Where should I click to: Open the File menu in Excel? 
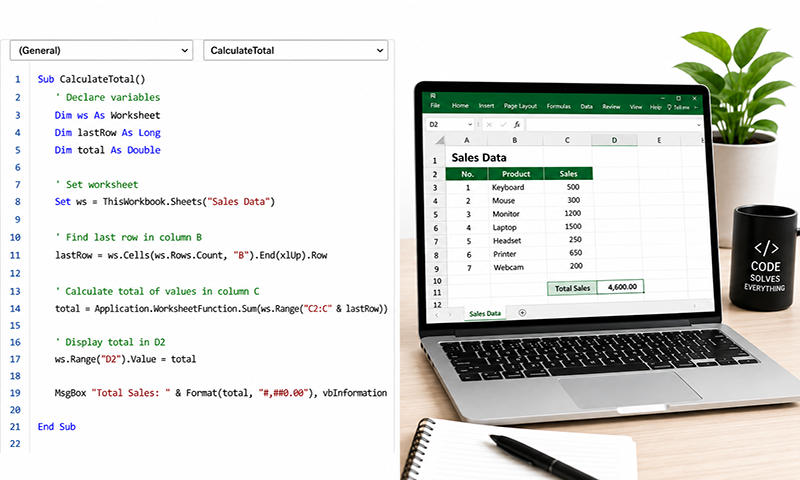pyautogui.click(x=435, y=106)
